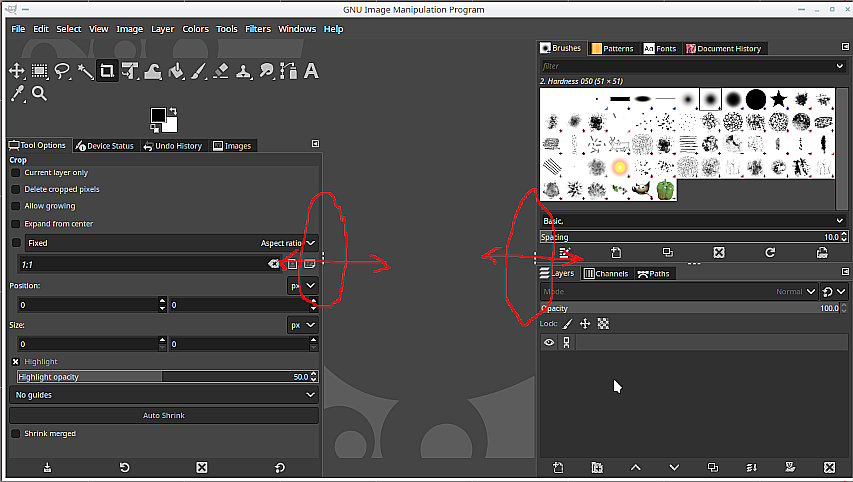Open the Size unit px dropdown
The width and height of the screenshot is (853, 482).
[302, 325]
